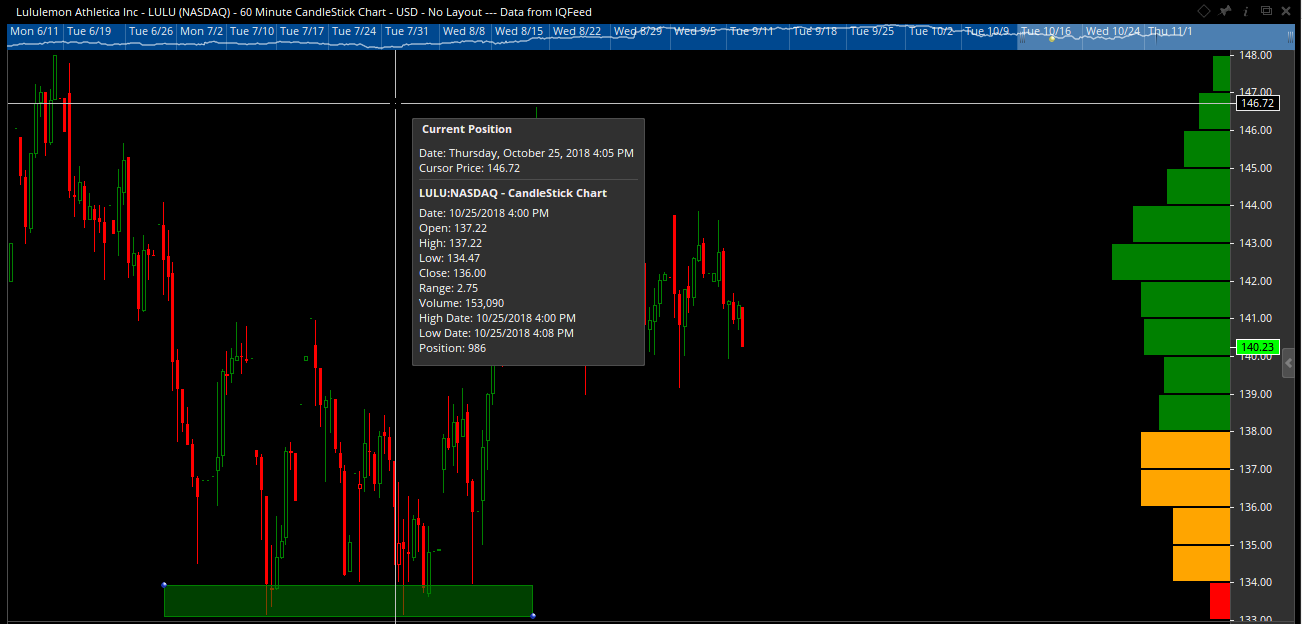Select the Tue 6/19 date on the time axis
Image resolution: width=1302 pixels, height=624 pixels.
pos(89,31)
